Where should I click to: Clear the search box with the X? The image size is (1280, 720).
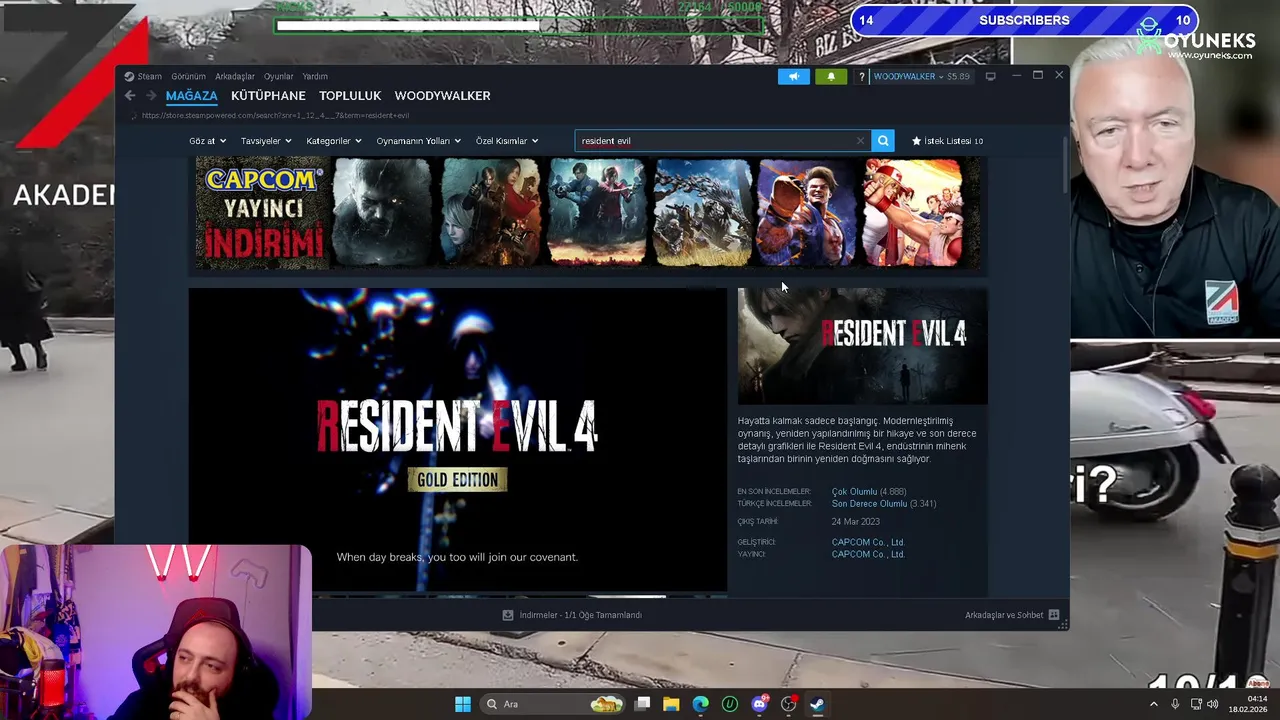[x=860, y=141]
